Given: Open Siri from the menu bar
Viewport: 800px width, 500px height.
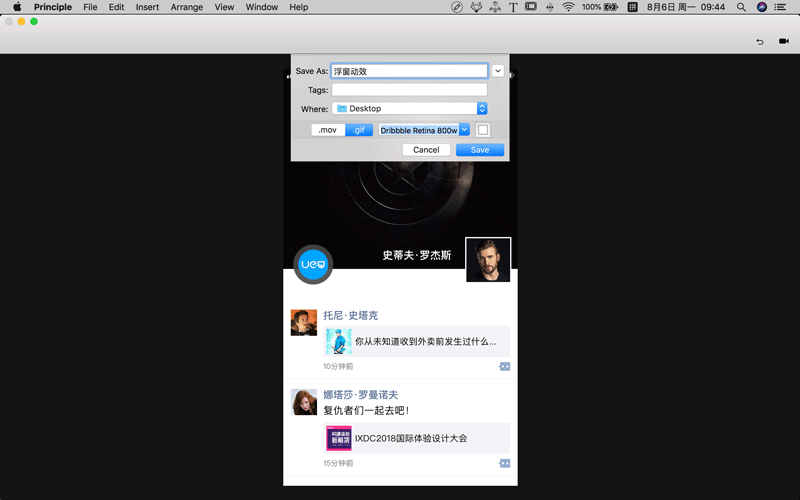Looking at the screenshot, I should [x=762, y=7].
